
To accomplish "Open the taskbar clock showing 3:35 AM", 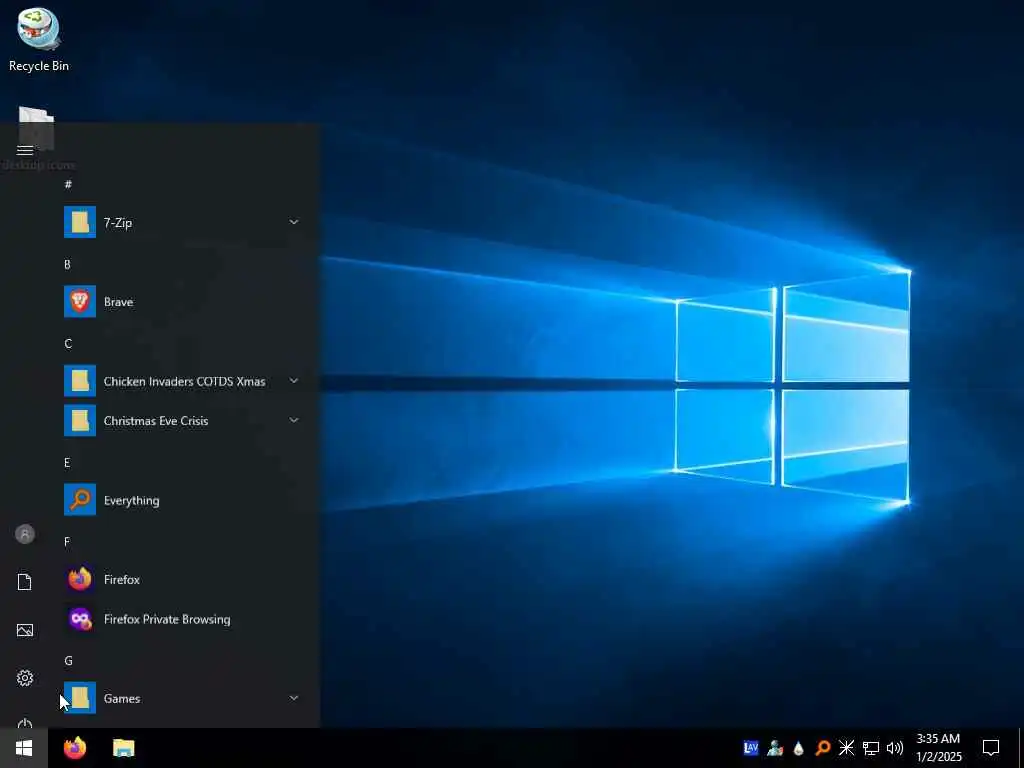I will pos(938,748).
